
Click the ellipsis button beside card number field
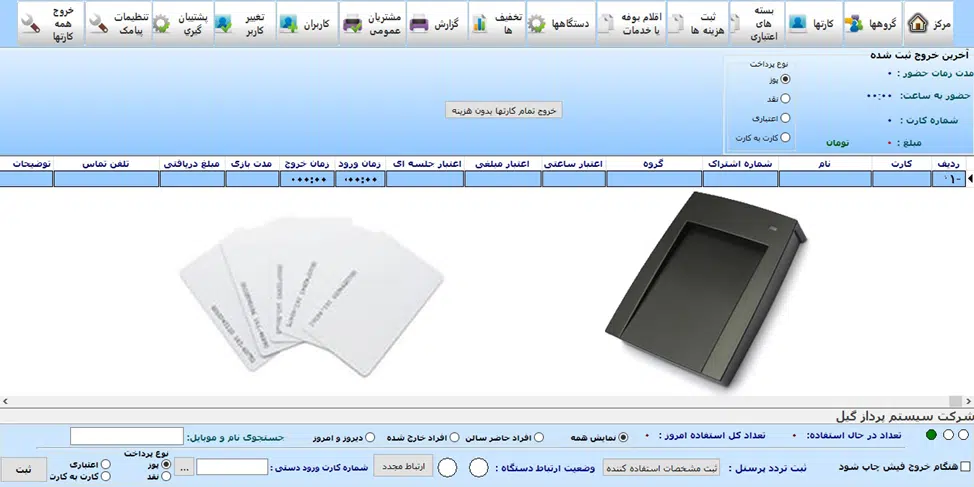[x=184, y=467]
